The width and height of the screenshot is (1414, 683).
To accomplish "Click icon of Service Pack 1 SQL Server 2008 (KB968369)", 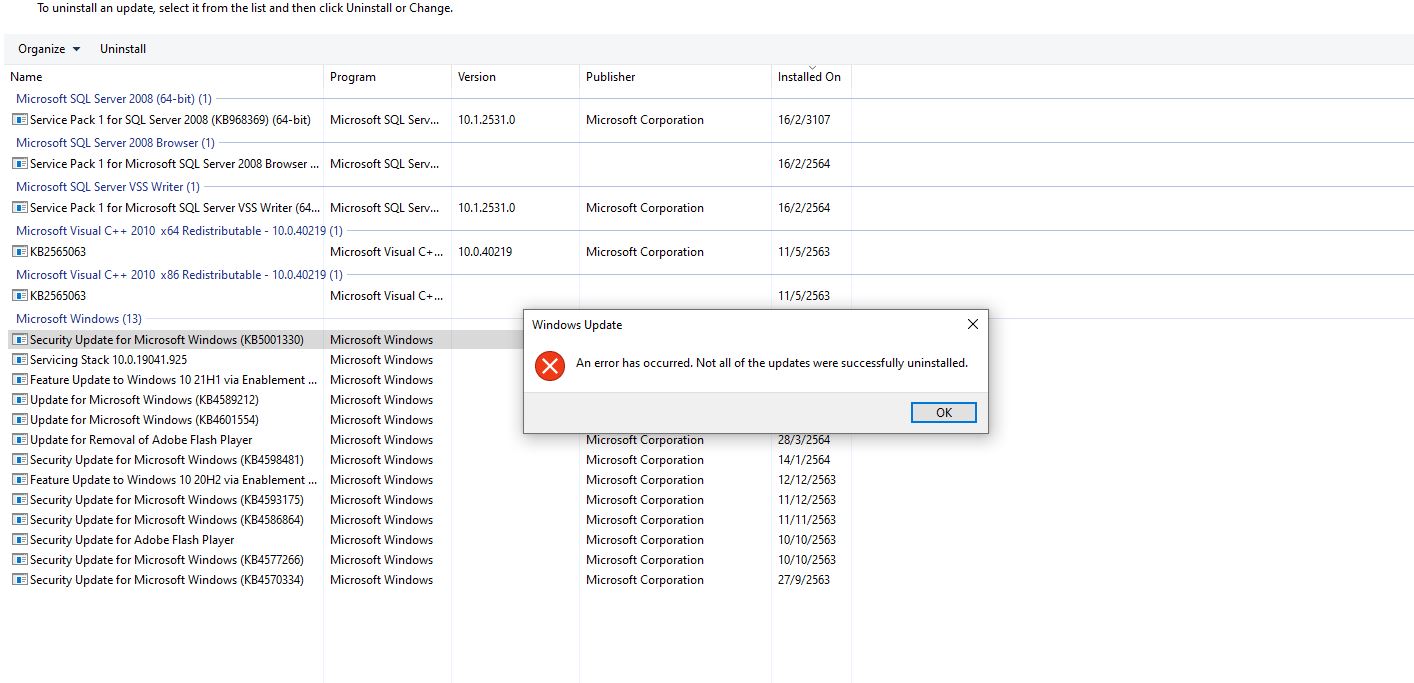I will coord(20,120).
